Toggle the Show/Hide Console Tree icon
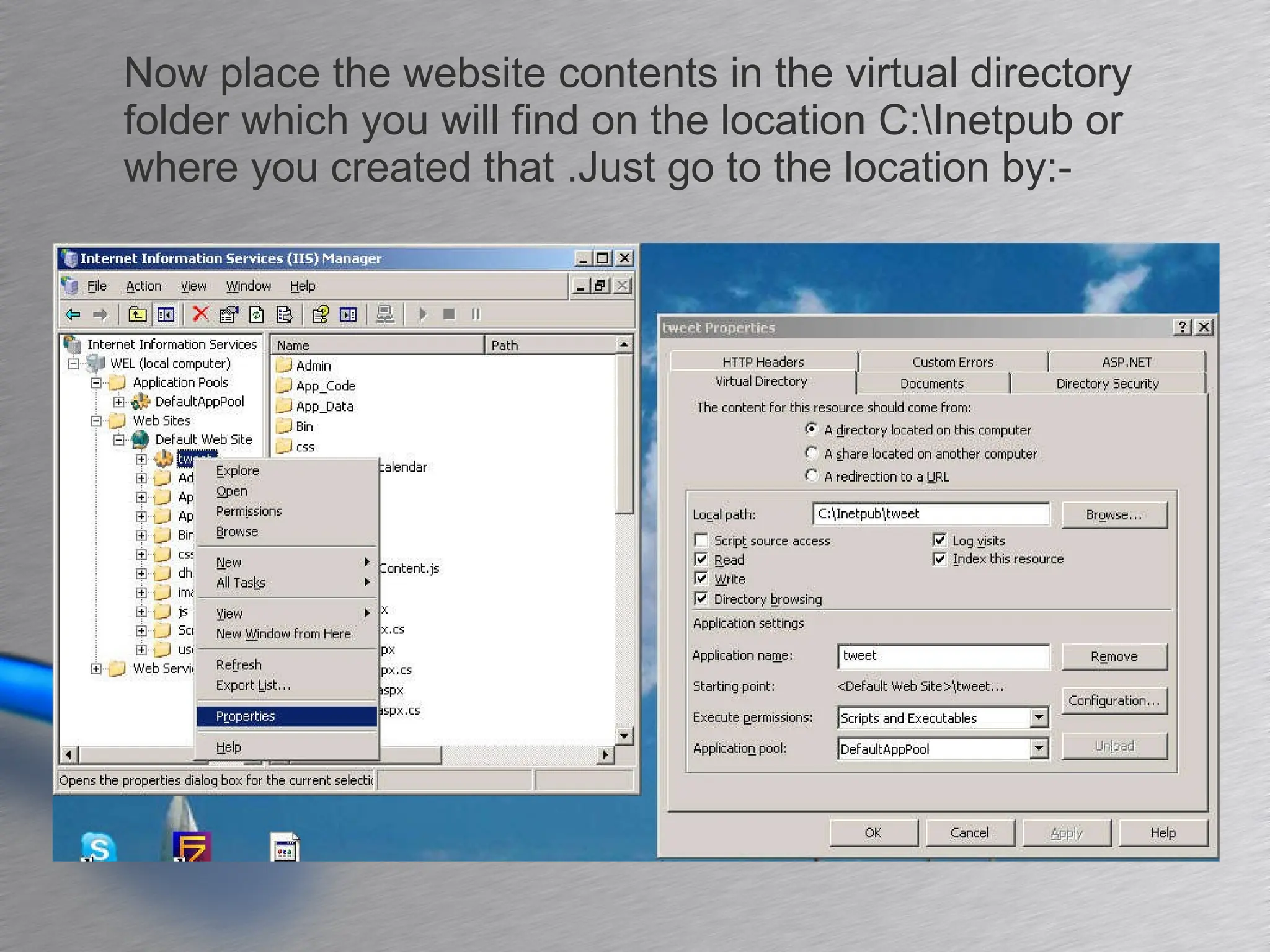 [x=166, y=315]
